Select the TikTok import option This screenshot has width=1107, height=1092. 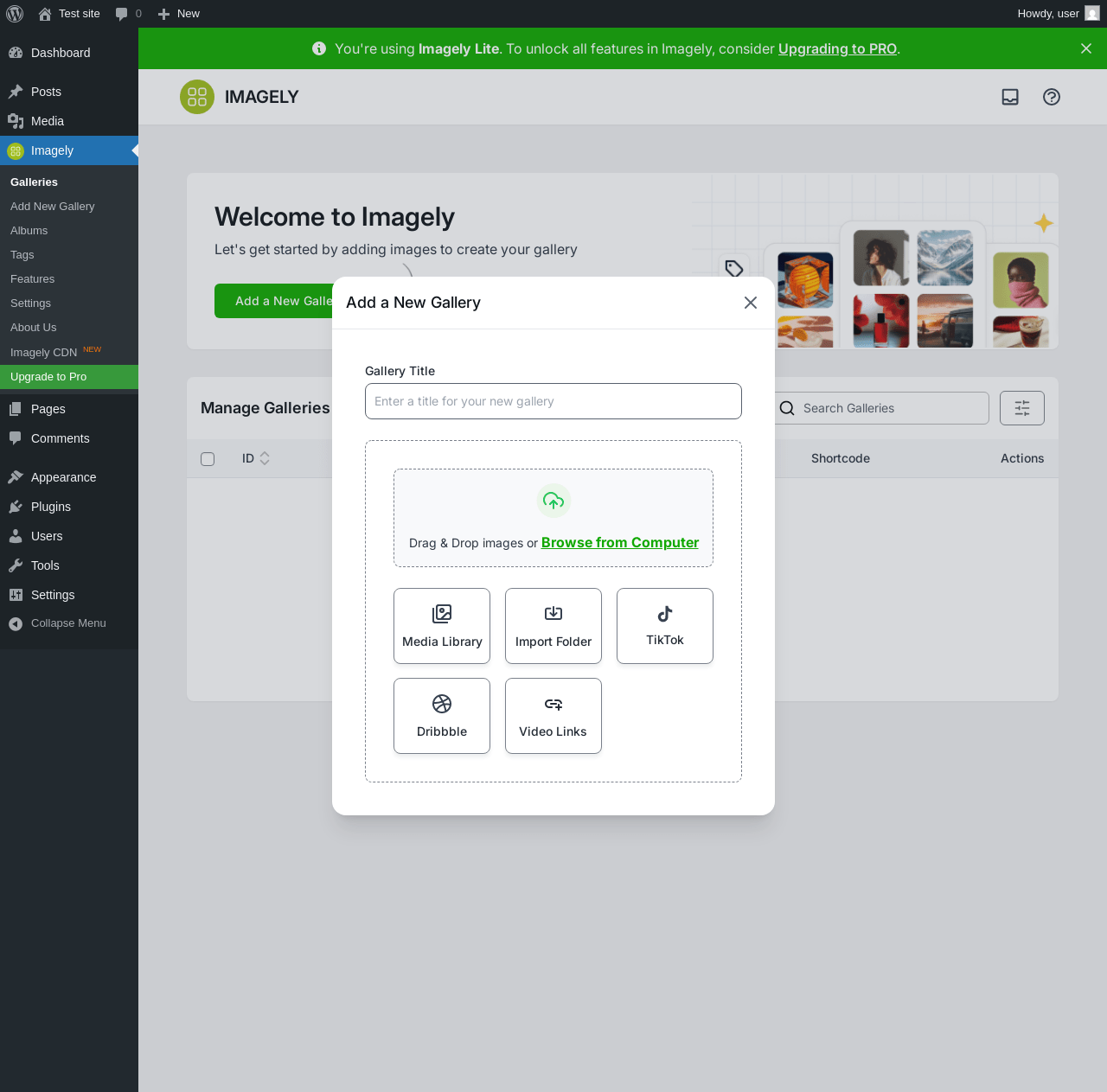coord(665,626)
